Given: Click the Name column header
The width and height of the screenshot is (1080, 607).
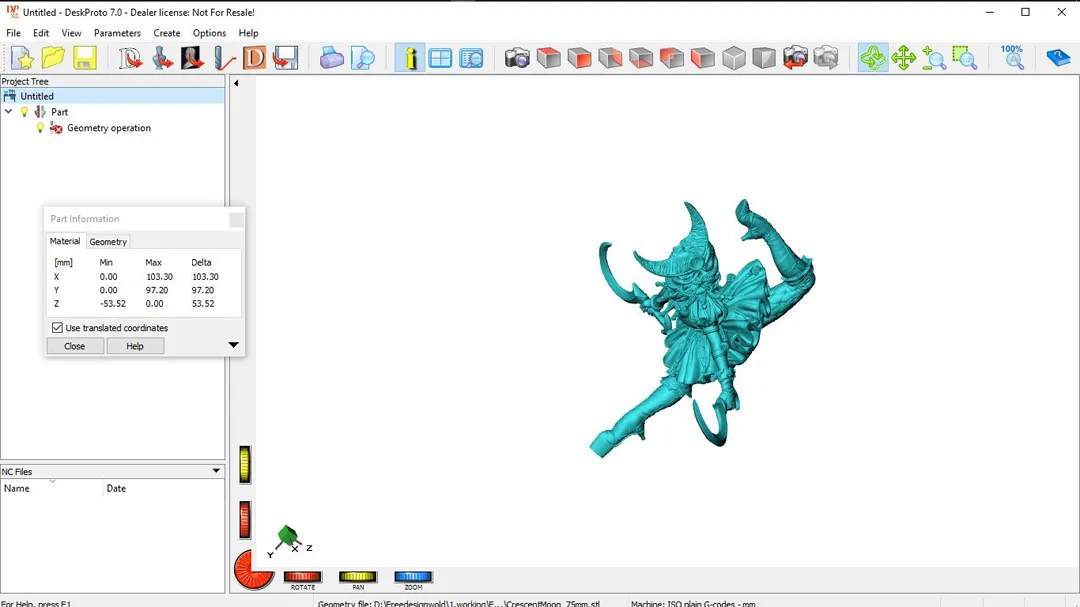Looking at the screenshot, I should (52, 488).
